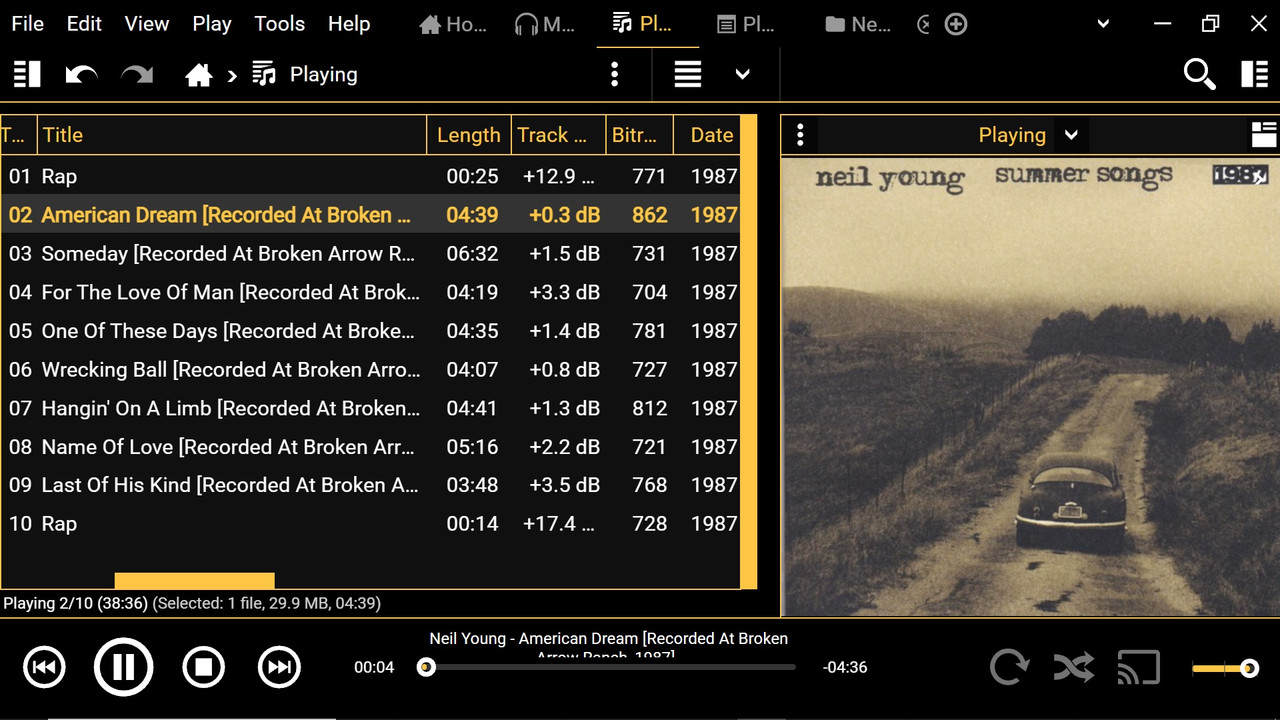Image resolution: width=1280 pixels, height=720 pixels.
Task: Toggle remaining time display -04:36
Action: (845, 667)
